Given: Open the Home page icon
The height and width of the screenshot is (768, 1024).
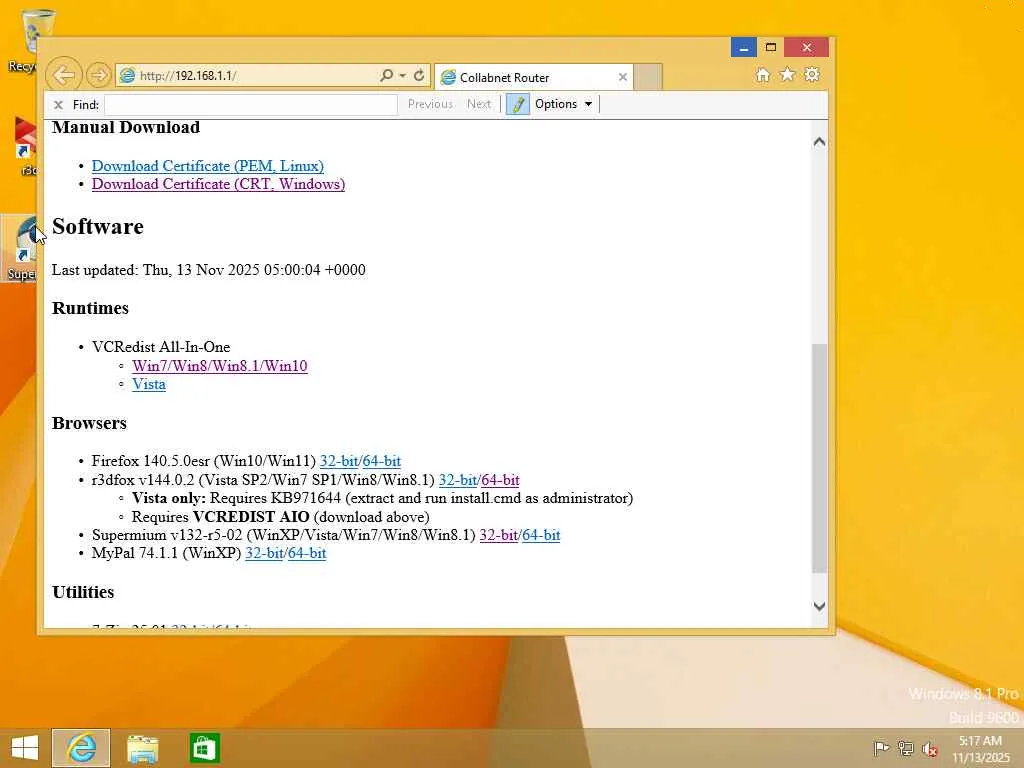Looking at the screenshot, I should pyautogui.click(x=762, y=75).
